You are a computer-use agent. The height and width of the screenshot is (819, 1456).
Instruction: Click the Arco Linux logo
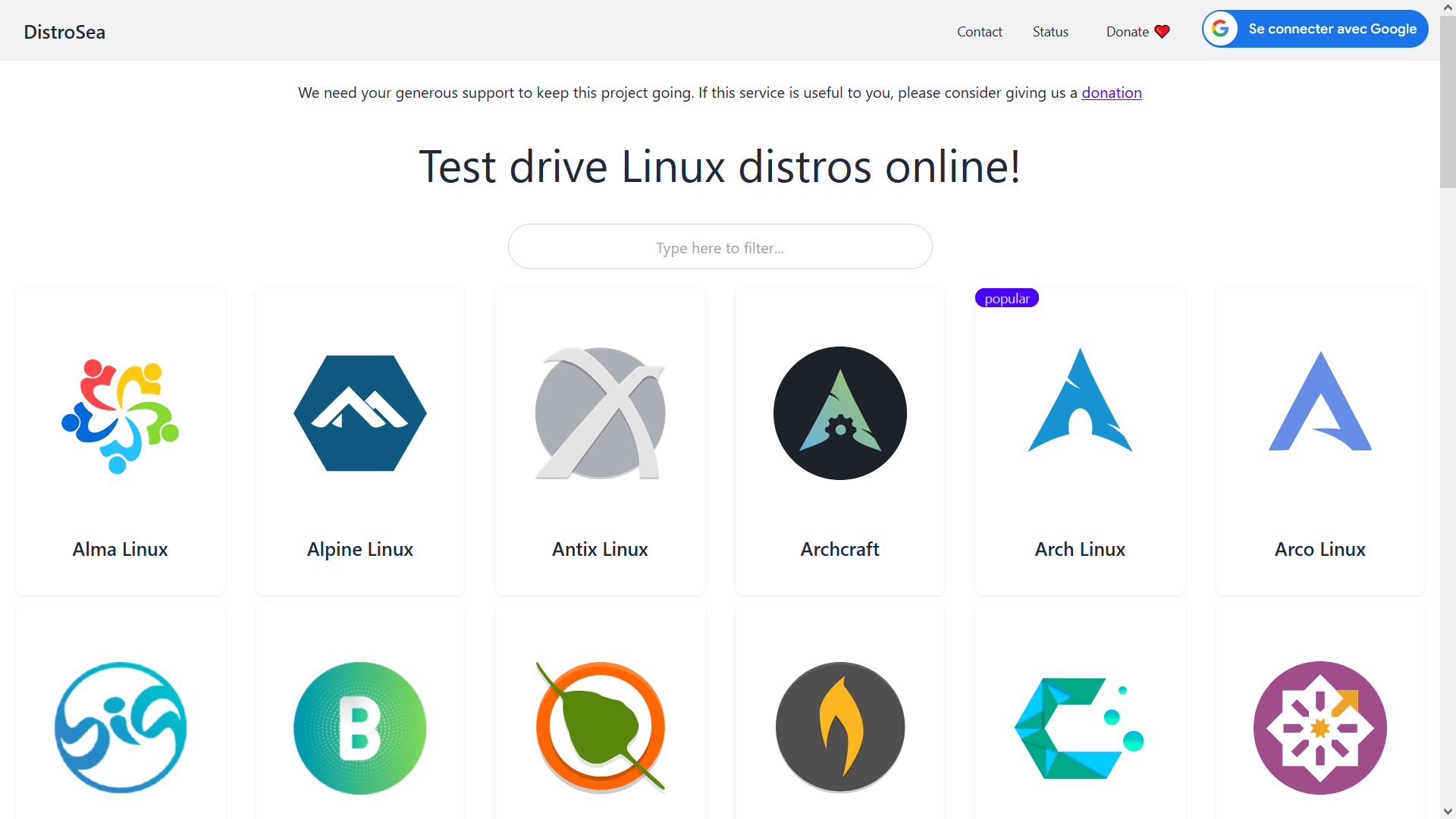click(1320, 401)
